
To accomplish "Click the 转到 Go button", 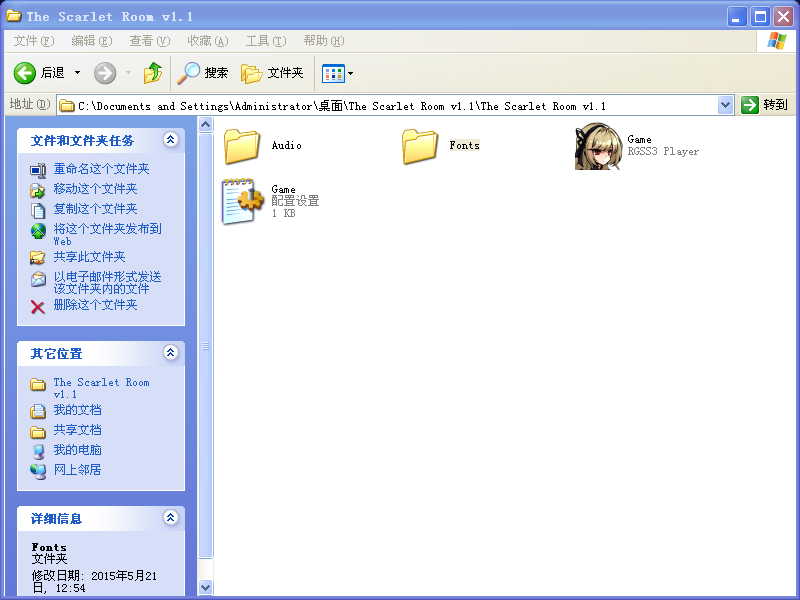I will 765,105.
